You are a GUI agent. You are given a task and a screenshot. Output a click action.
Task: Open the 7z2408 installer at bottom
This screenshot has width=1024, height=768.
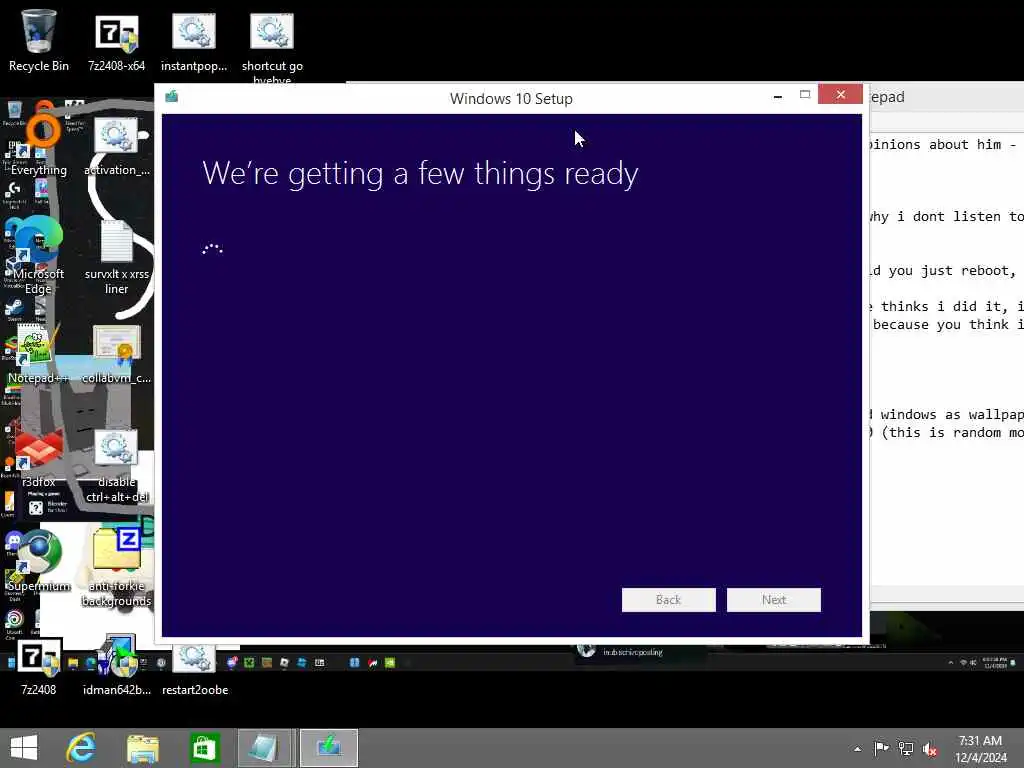(x=39, y=666)
